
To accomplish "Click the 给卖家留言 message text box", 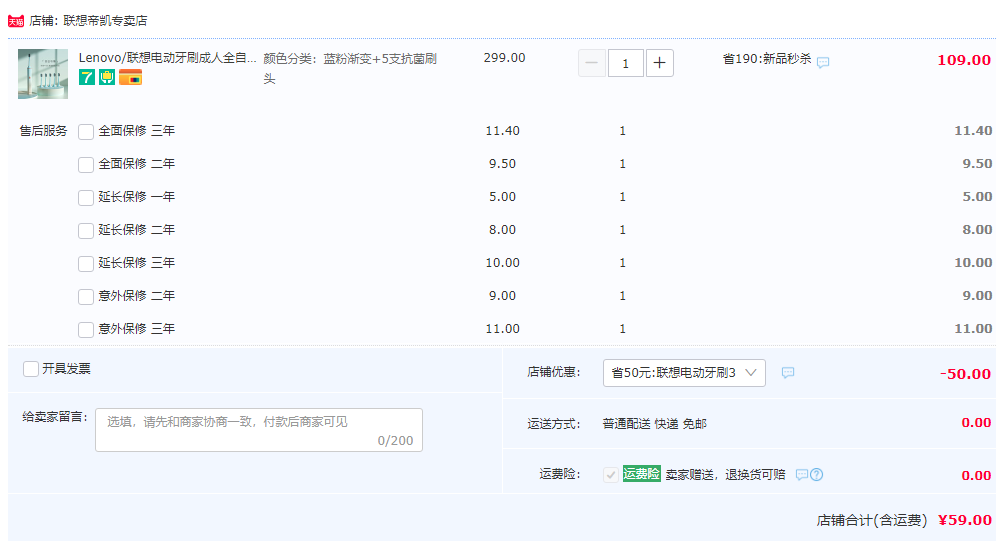I will (x=259, y=430).
